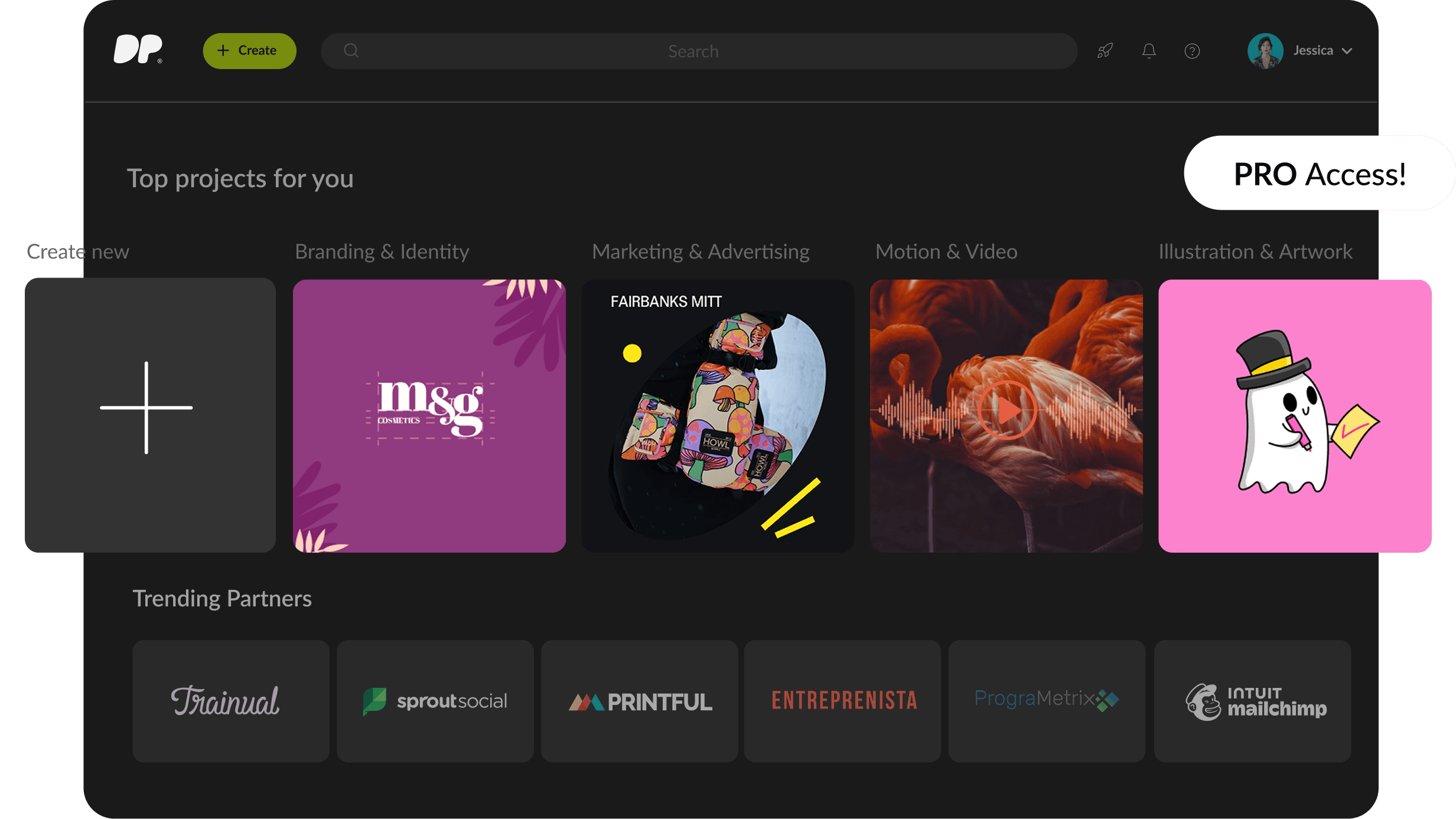Select the Illustration & Artwork category label
The width and height of the screenshot is (1456, 819).
point(1255,252)
